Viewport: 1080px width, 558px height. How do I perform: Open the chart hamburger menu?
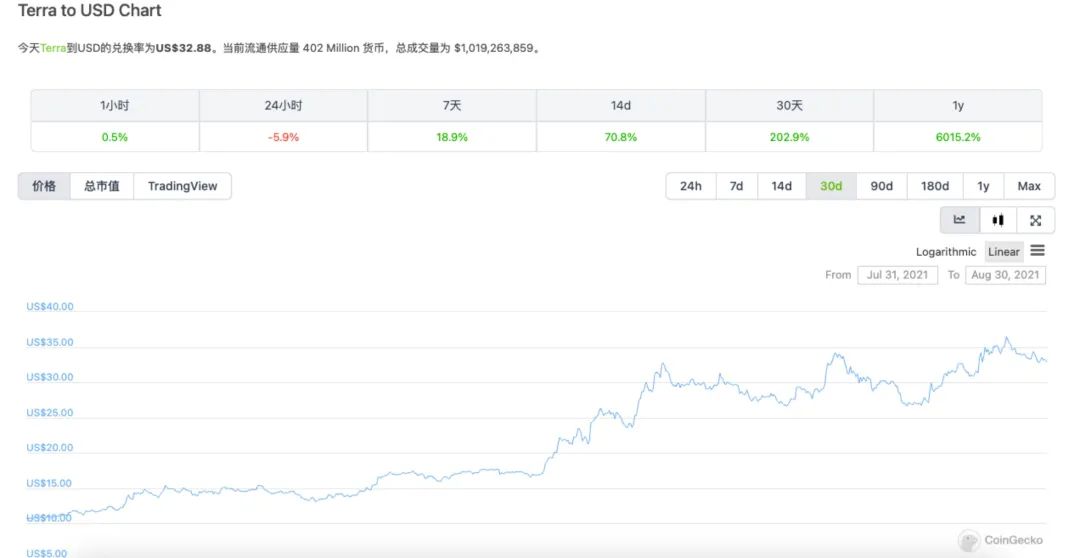point(1037,251)
